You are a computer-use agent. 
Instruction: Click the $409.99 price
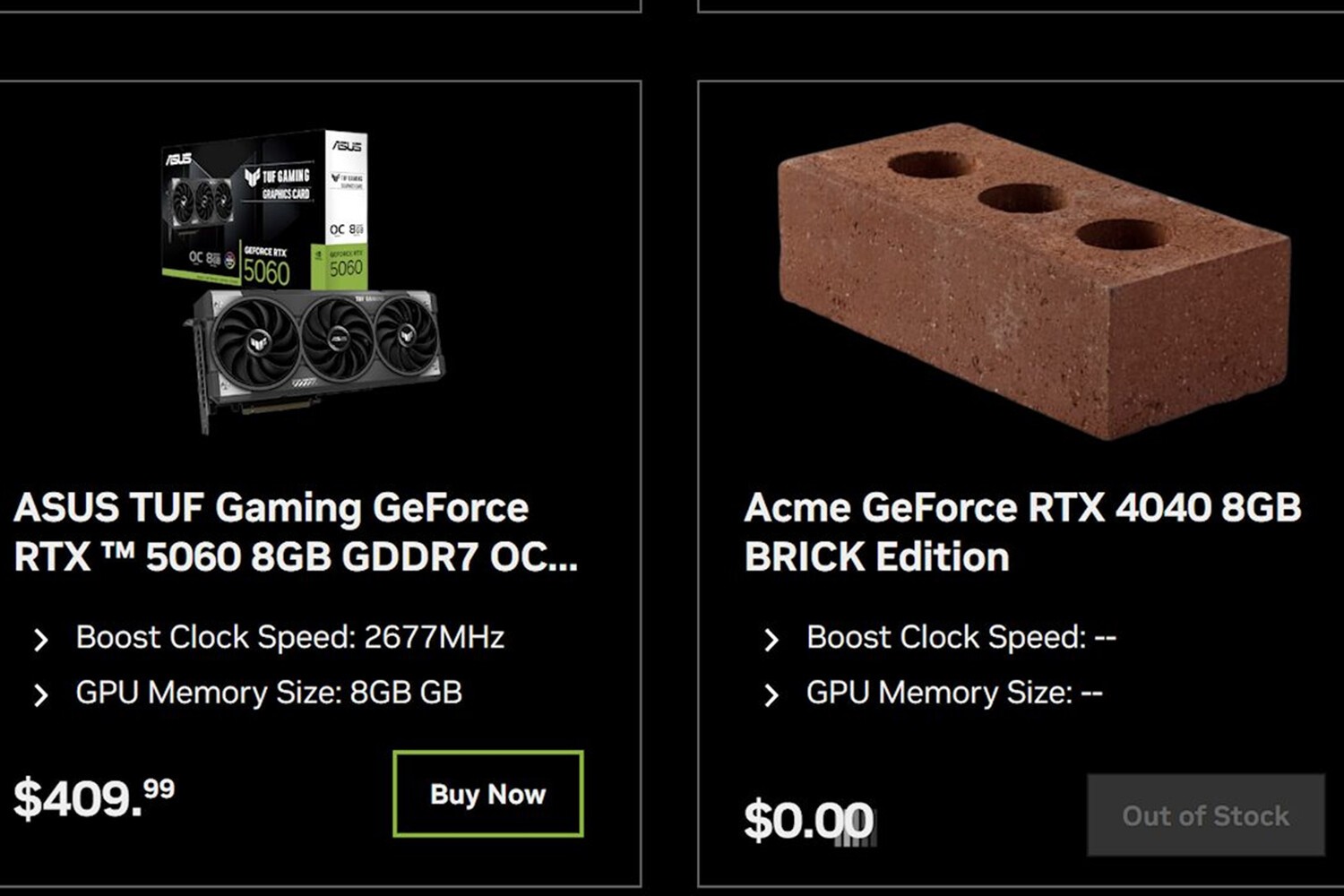94,797
